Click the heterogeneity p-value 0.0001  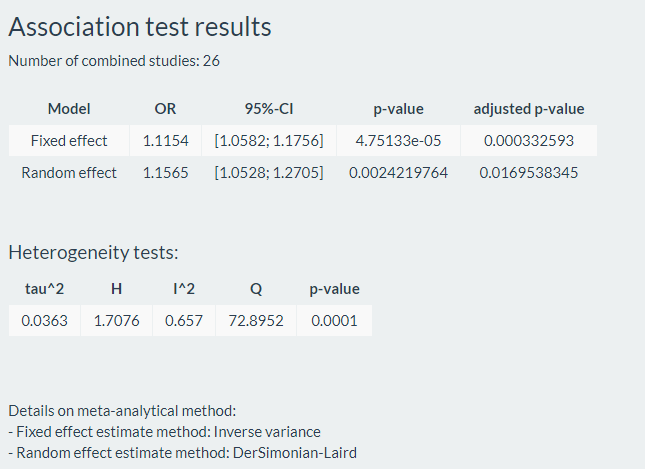pyautogui.click(x=335, y=322)
